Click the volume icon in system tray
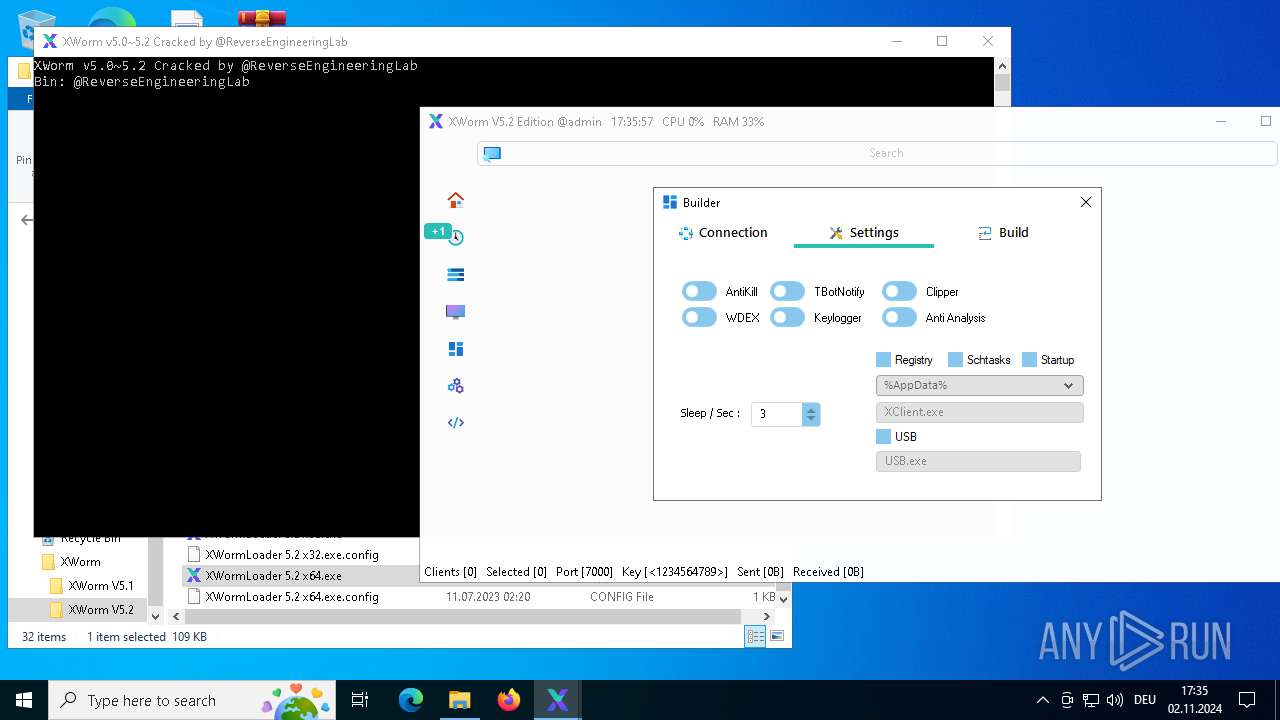Screen dimensions: 1280x720 [x=1115, y=700]
